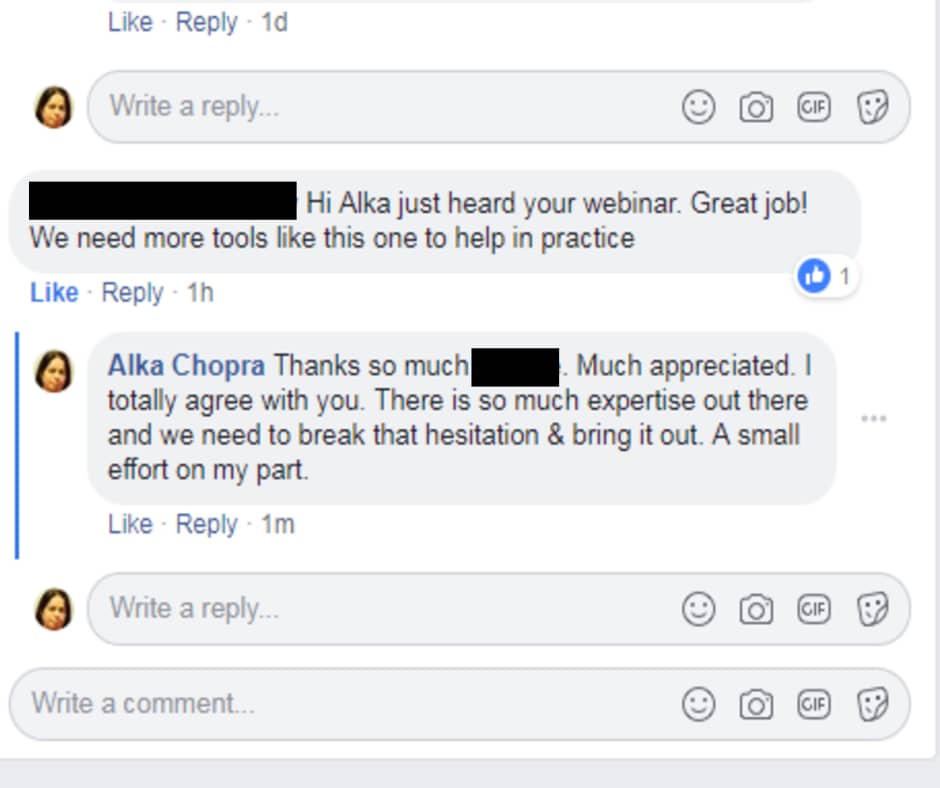Viewport: 940px width, 788px height.
Task: Reply to Alka Chopra's 1m ago comment
Action: click(x=206, y=524)
